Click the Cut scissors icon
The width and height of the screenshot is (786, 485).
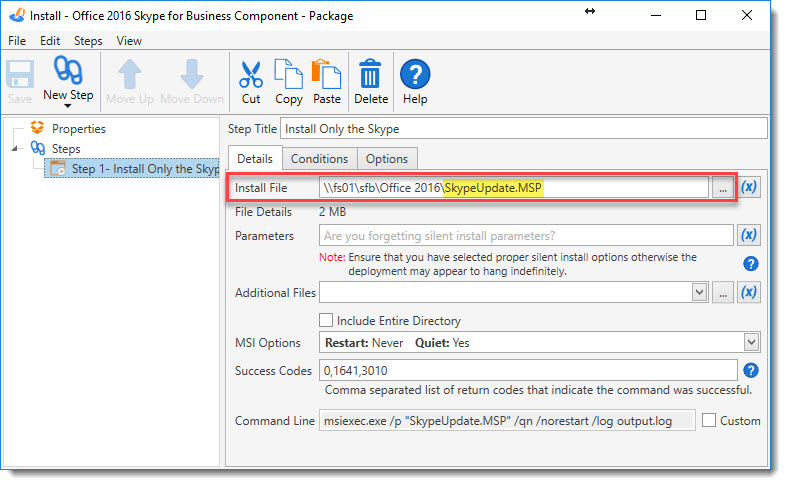251,74
